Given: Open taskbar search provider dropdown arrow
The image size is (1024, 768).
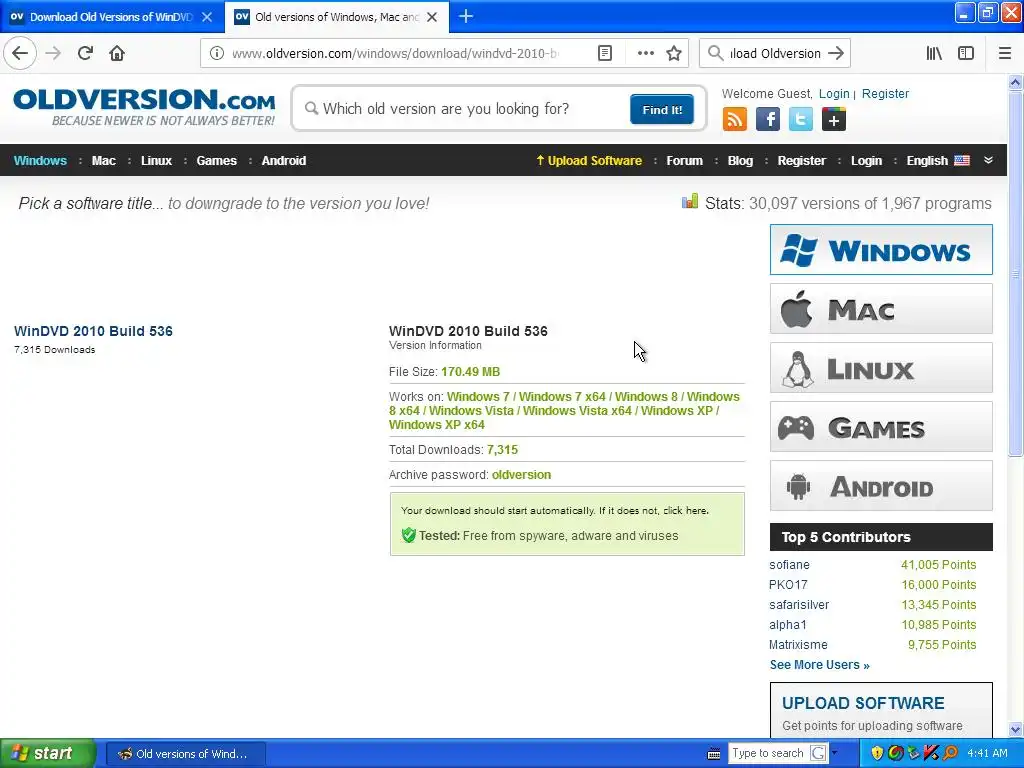Looking at the screenshot, I should (834, 753).
